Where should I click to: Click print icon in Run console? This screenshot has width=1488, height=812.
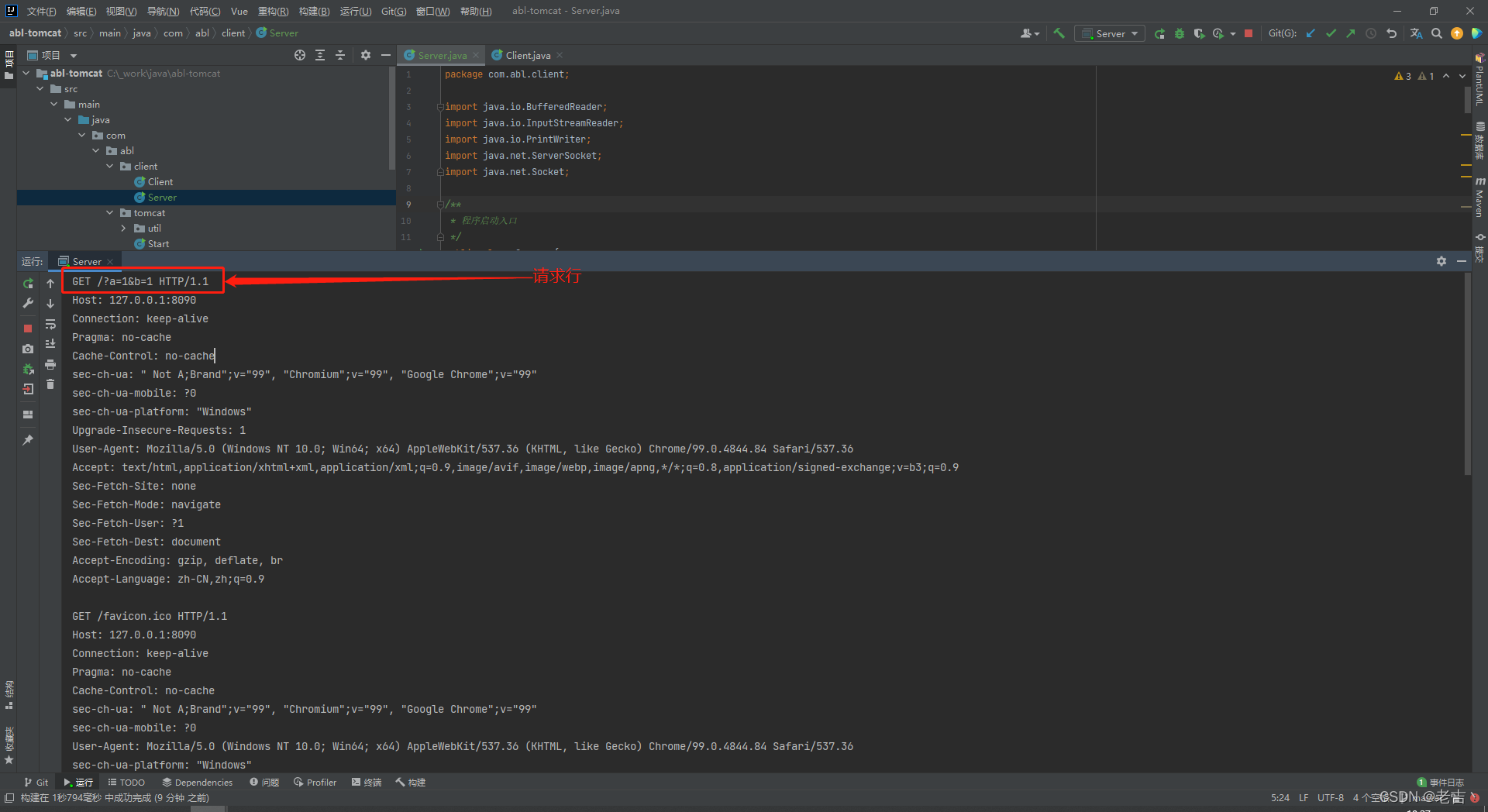pos(50,364)
